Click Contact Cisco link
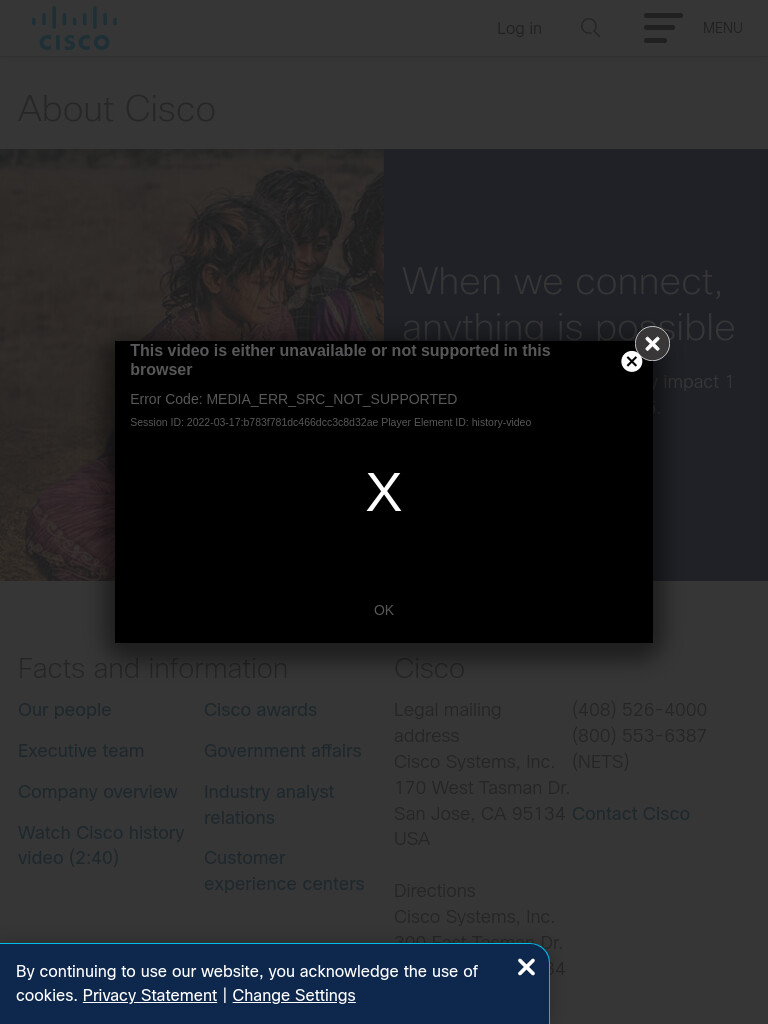The width and height of the screenshot is (768, 1024). [631, 814]
